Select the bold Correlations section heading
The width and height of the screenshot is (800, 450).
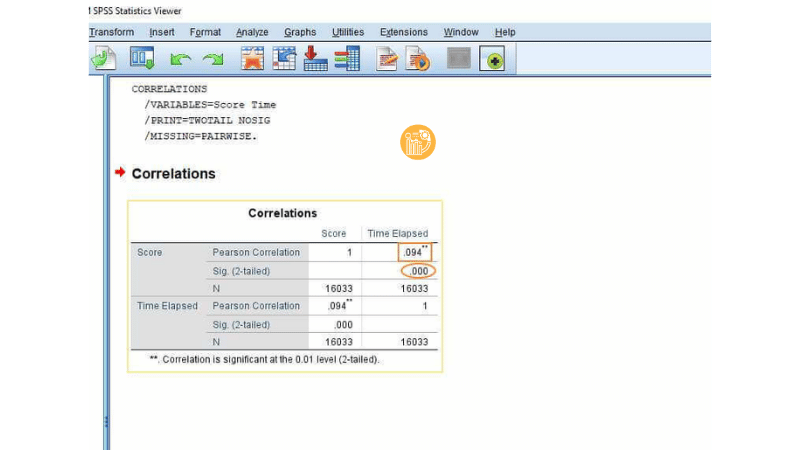173,173
